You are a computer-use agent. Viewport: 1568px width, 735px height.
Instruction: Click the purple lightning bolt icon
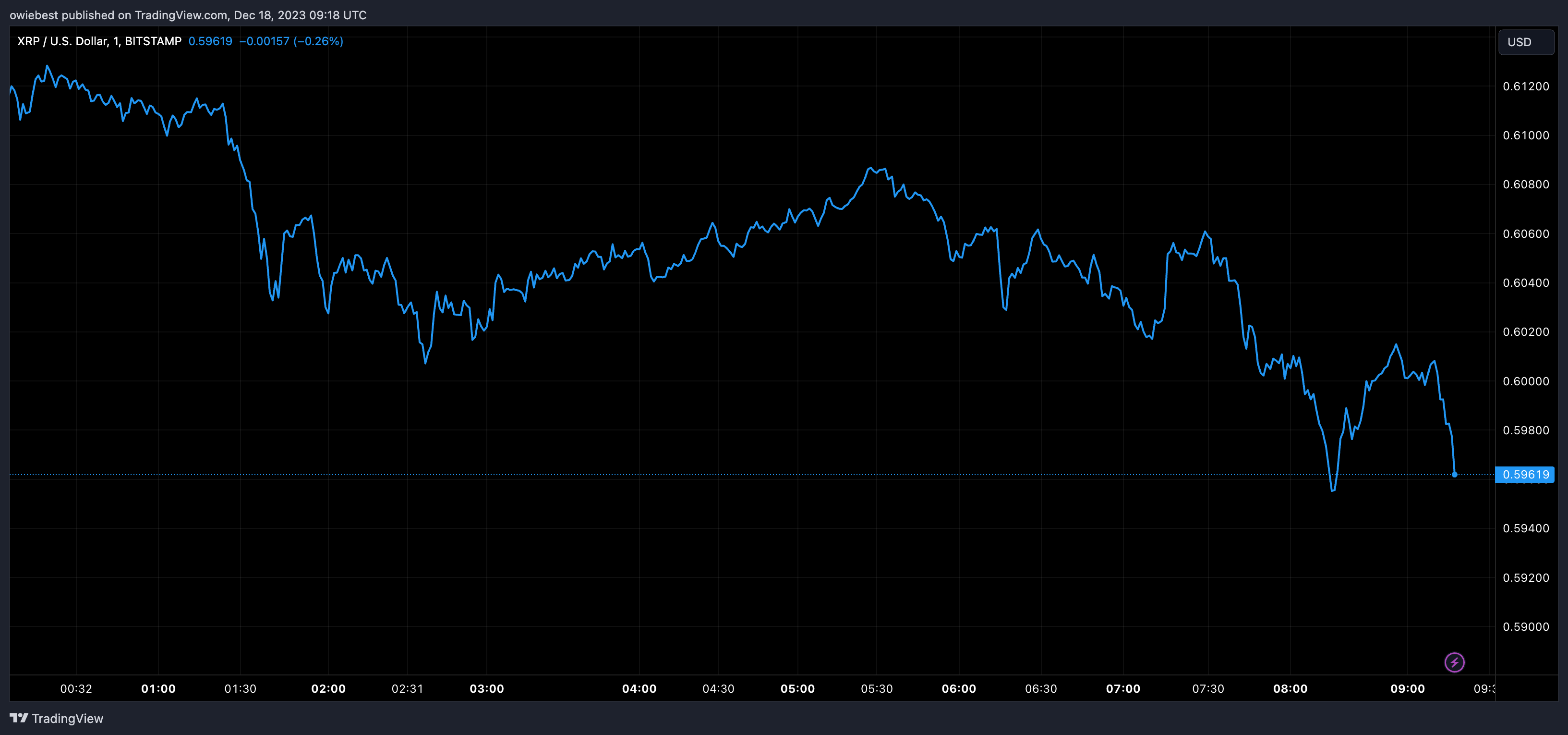[x=1454, y=662]
